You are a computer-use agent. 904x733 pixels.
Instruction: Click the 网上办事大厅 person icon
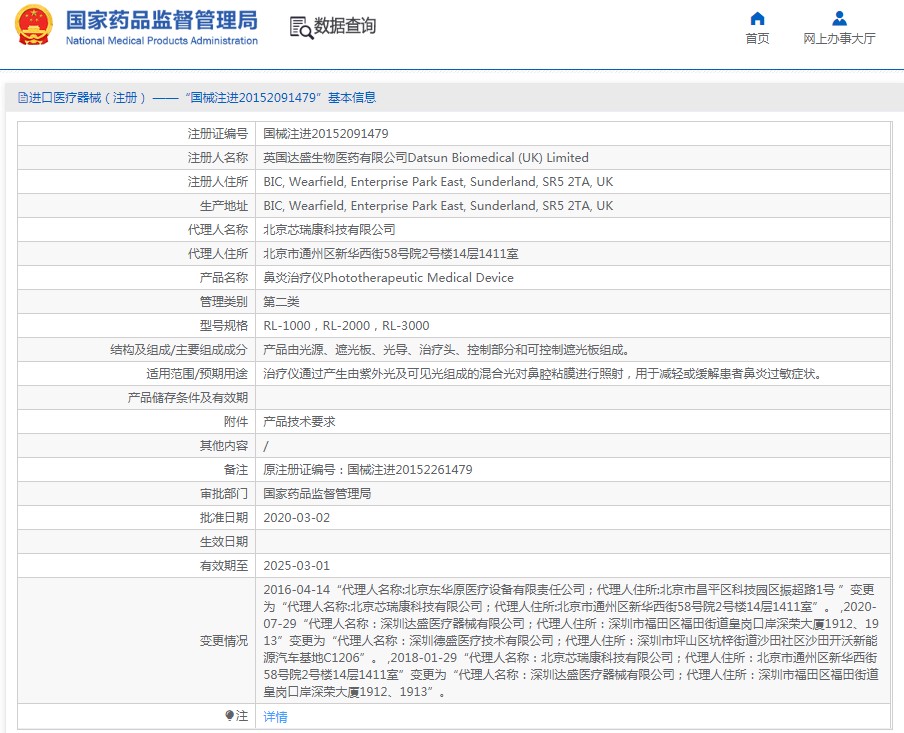(x=839, y=18)
